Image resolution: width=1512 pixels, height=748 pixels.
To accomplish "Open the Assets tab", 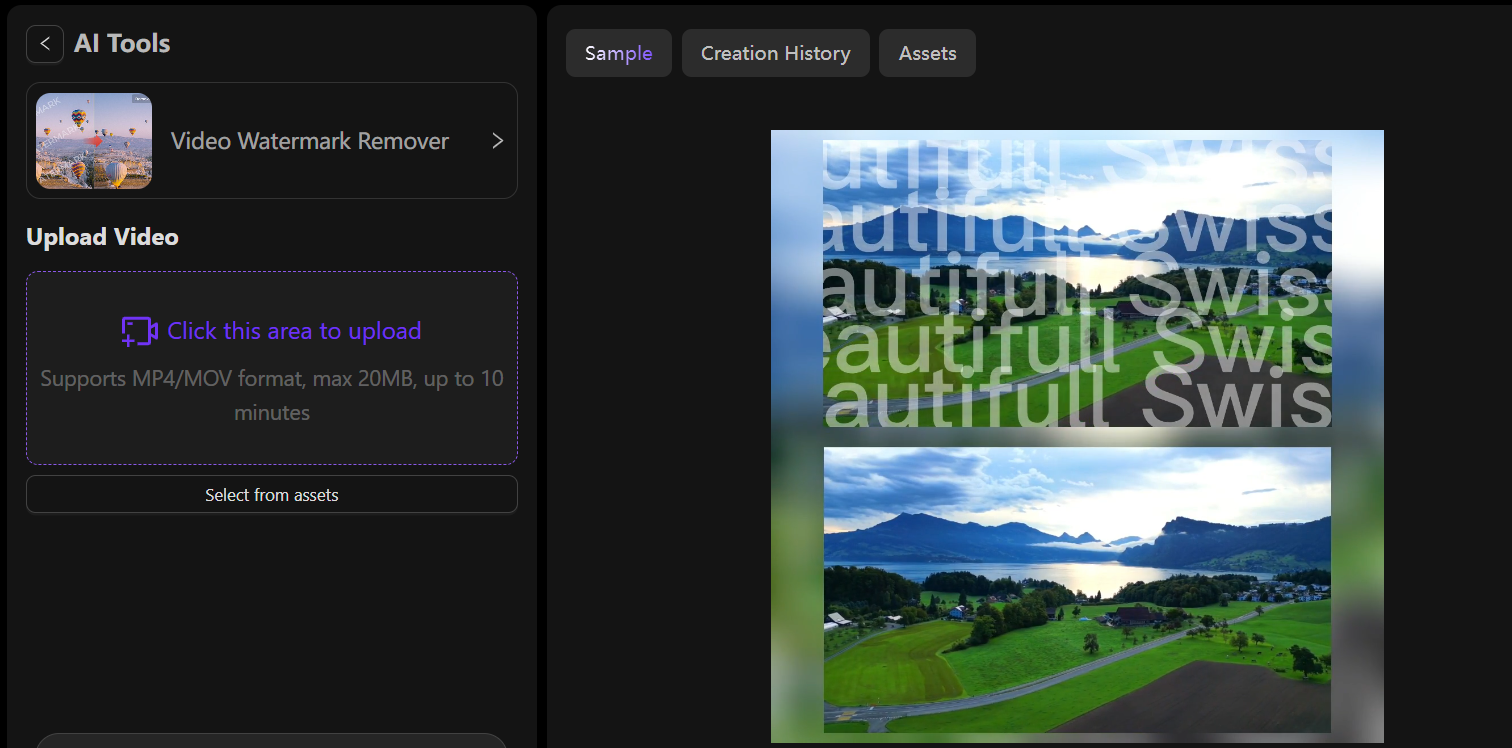I will pos(926,53).
